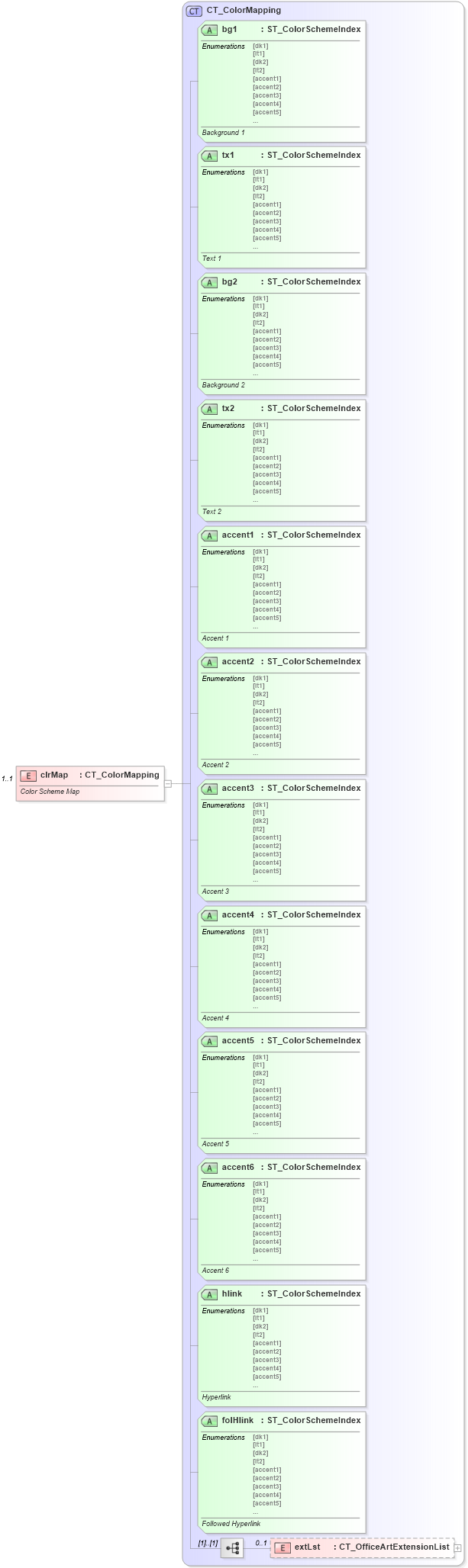Viewport: 468px width, 1568px height.
Task: Click the attribute icon next to accent4
Action: pyautogui.click(x=210, y=915)
